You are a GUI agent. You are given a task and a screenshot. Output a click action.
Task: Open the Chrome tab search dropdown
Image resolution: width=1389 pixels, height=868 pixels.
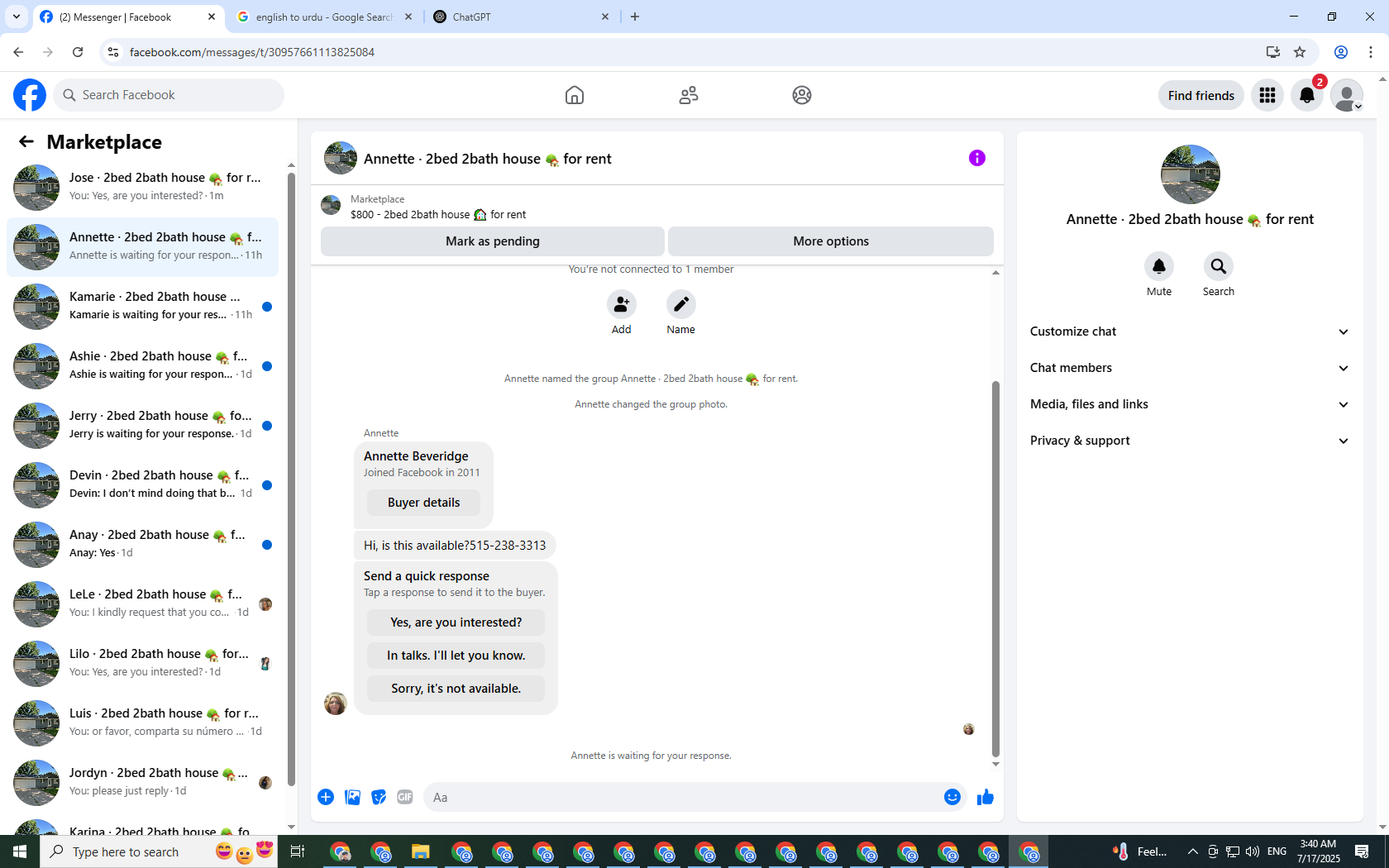pyautogui.click(x=17, y=17)
